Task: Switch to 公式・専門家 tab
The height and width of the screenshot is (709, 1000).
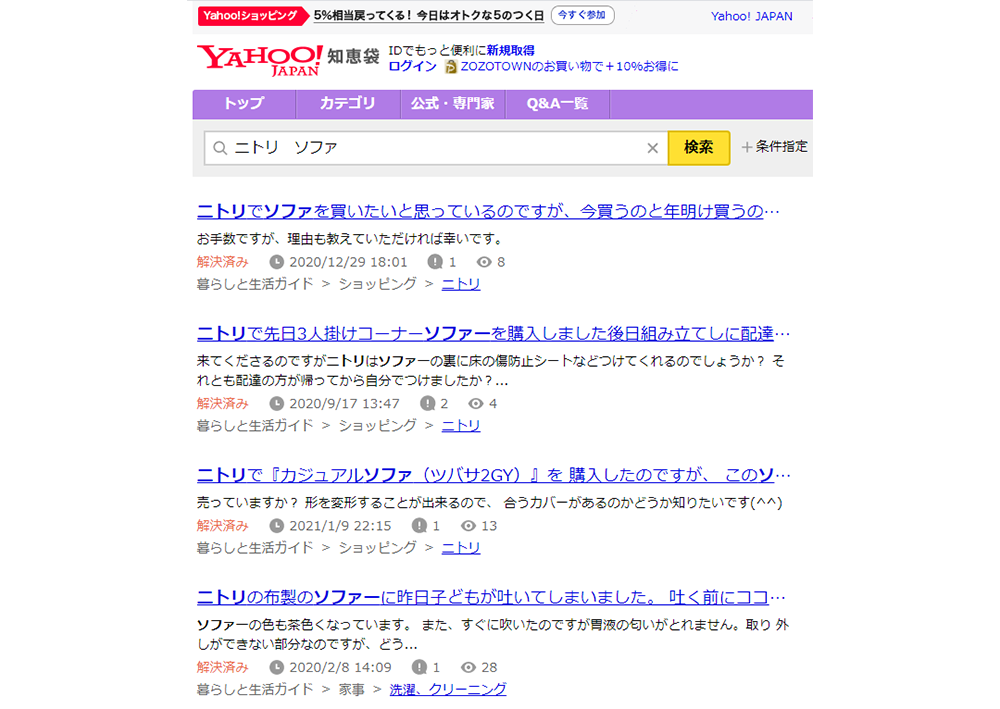Action: 453,104
